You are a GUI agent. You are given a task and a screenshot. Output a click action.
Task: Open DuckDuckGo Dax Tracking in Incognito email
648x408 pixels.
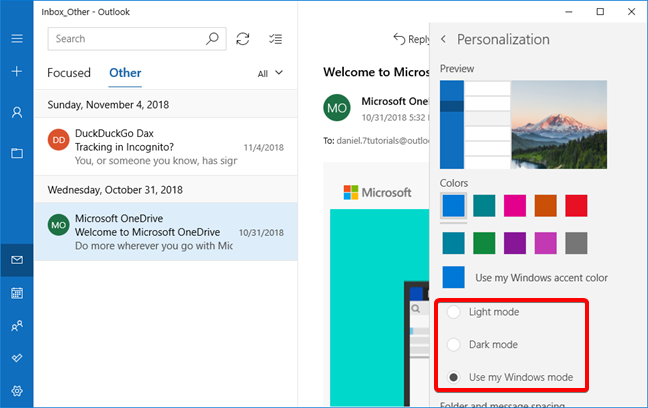pyautogui.click(x=166, y=147)
